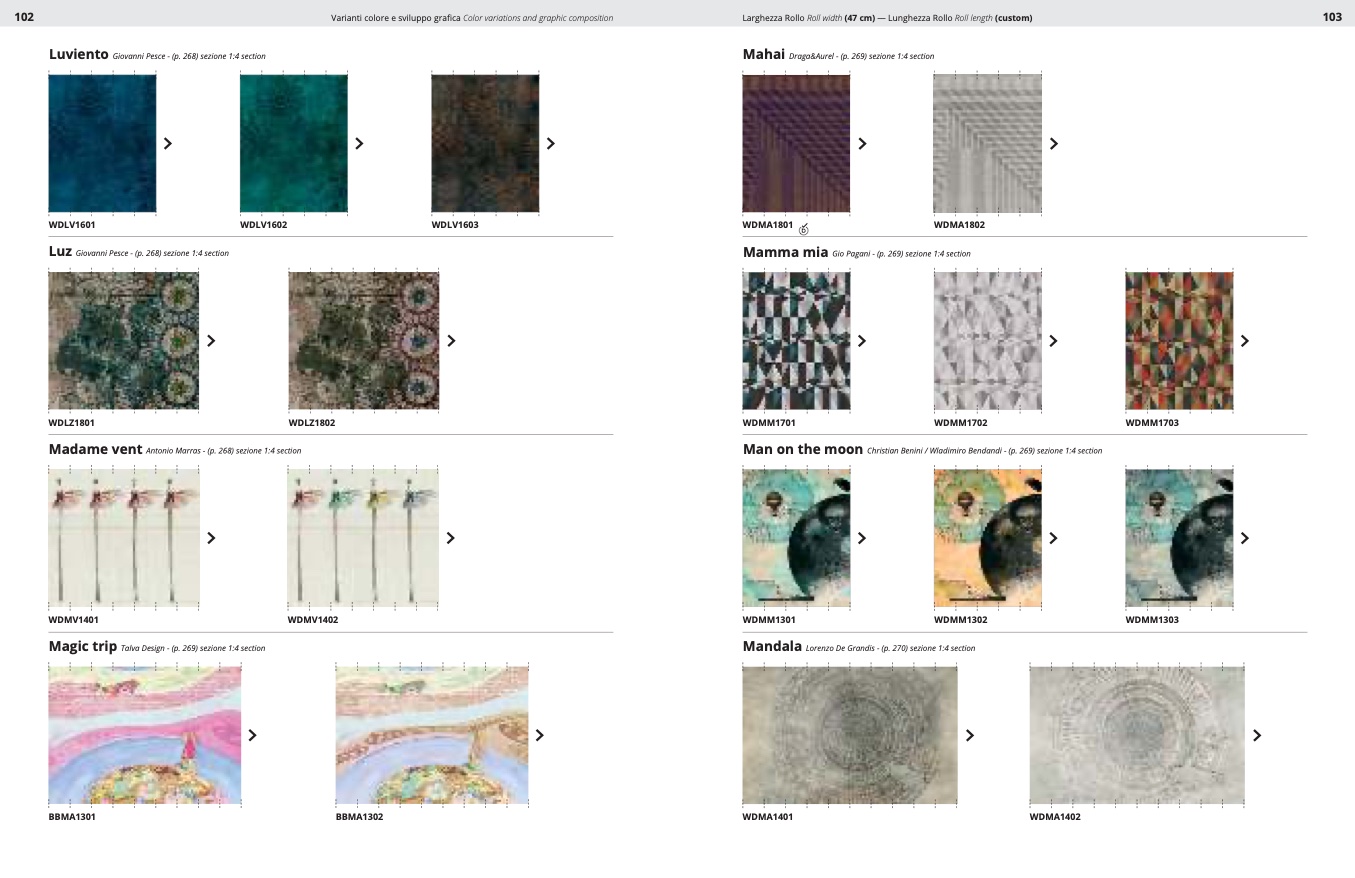This screenshot has height=878, width=1355.
Task: Click the arrow next to WDLZ1802 swatch
Action: click(451, 340)
